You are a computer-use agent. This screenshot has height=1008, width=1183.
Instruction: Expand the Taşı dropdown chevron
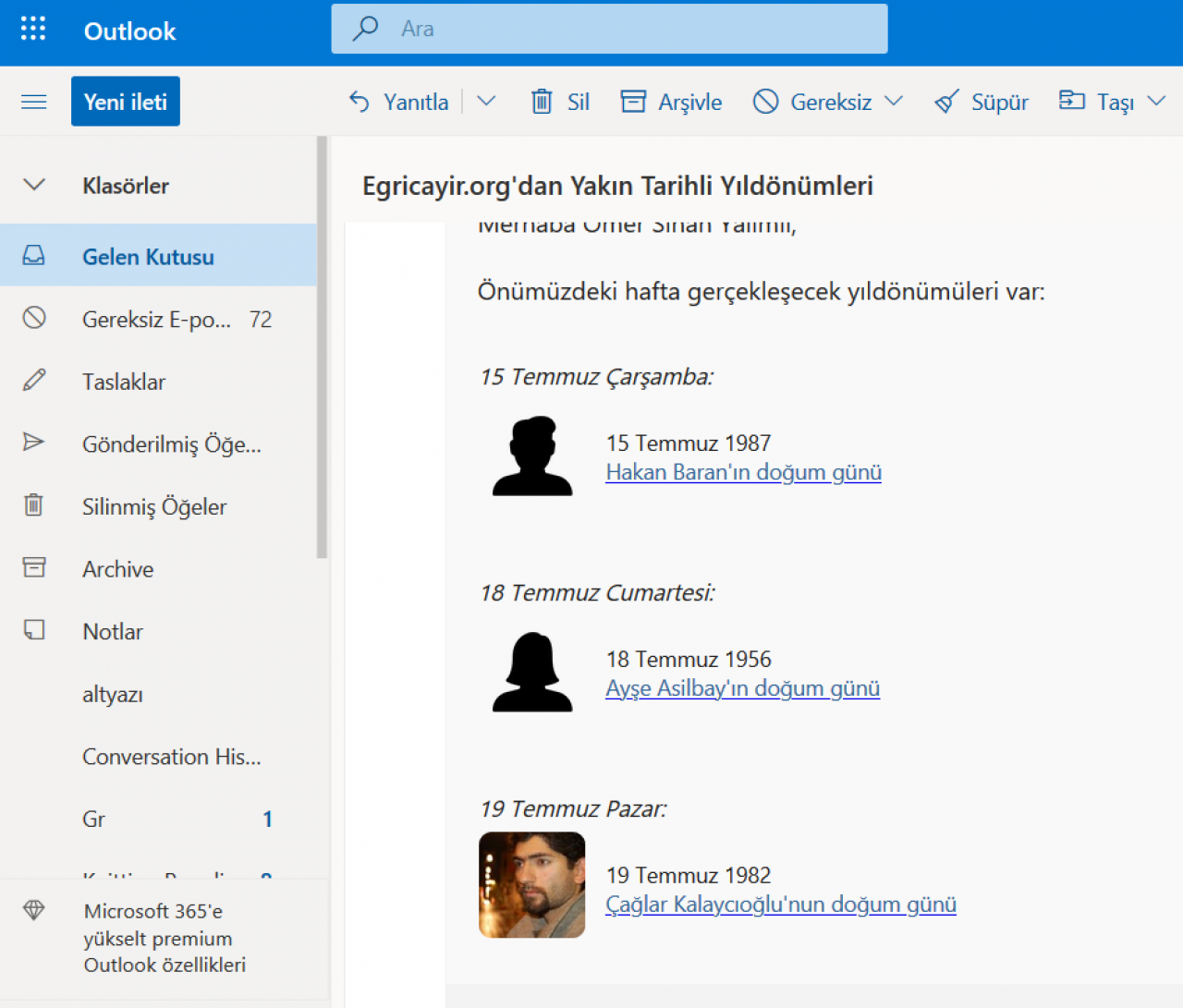(1156, 102)
